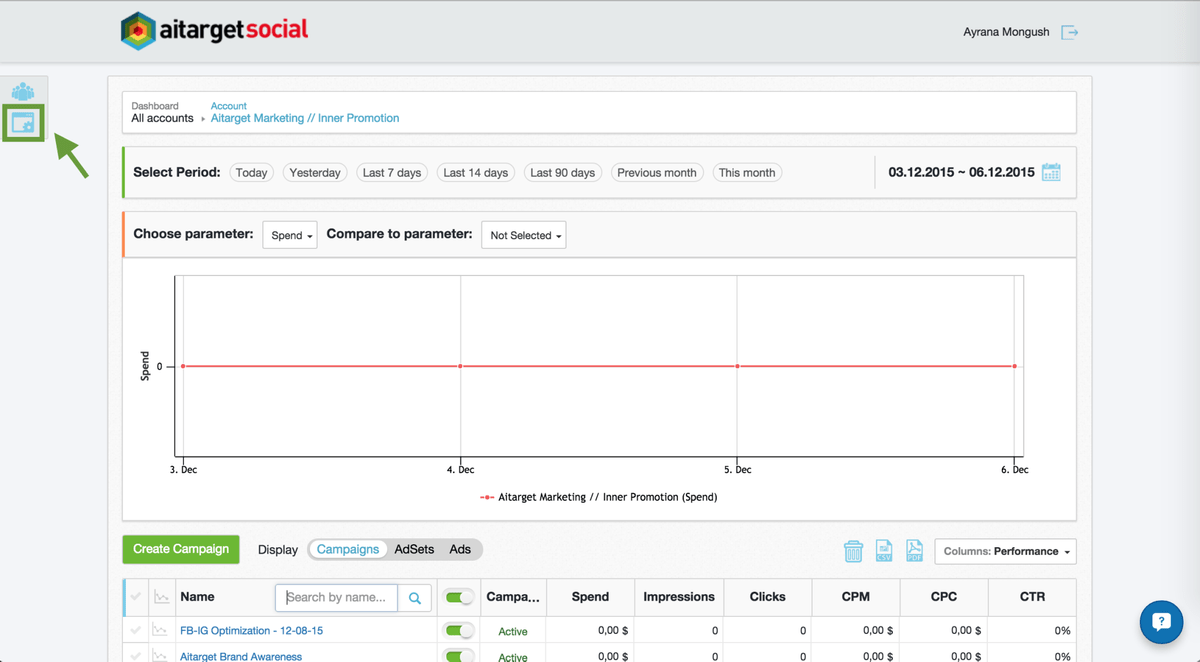Choose the Last 14 days period

[x=476, y=173]
